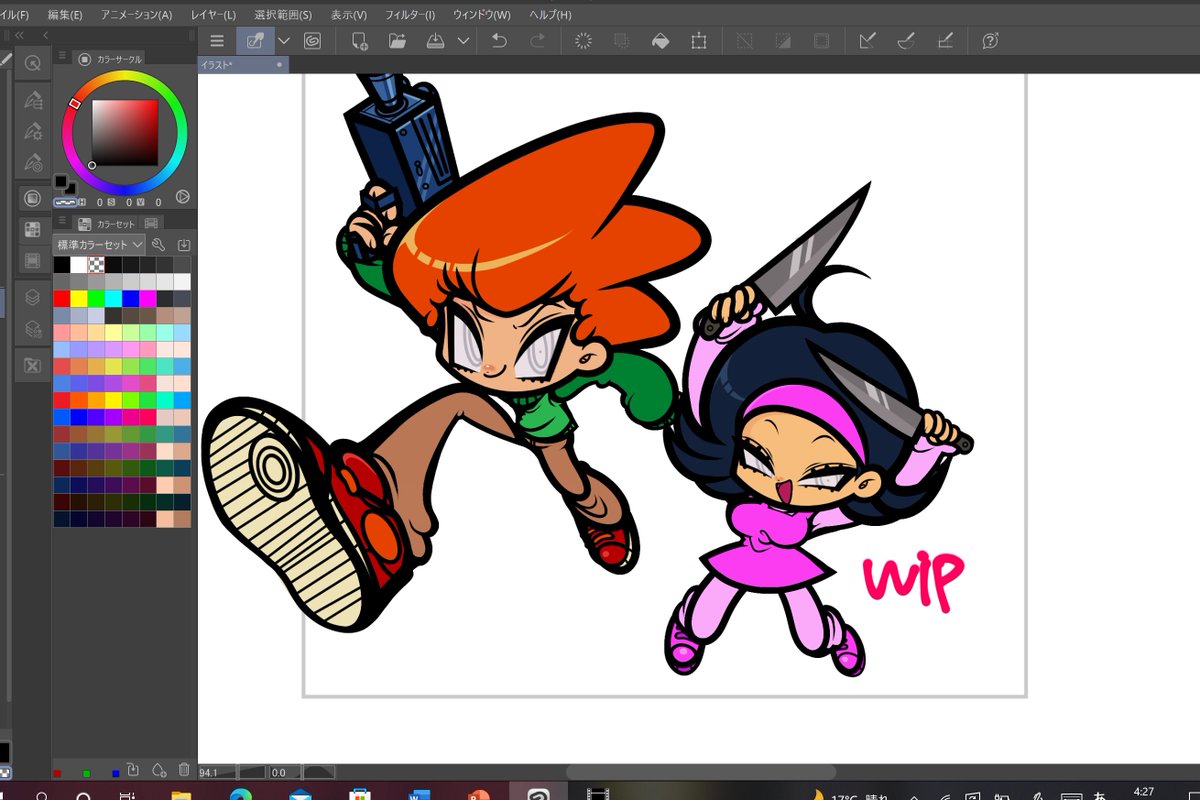Open Microsoft Edge from the taskbar
This screenshot has height=800, width=1200.
point(240,796)
